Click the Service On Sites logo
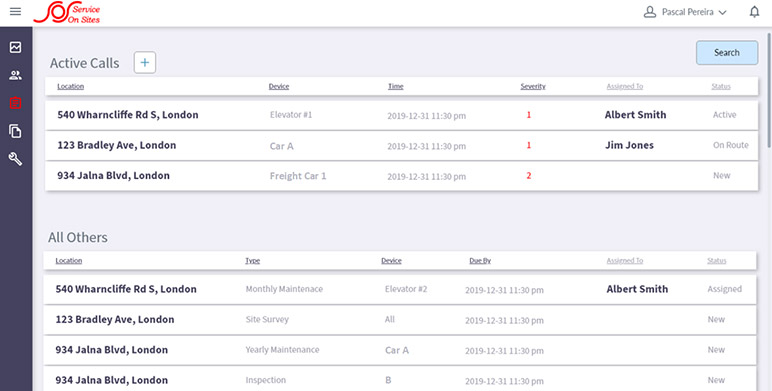The image size is (772, 391). point(67,13)
